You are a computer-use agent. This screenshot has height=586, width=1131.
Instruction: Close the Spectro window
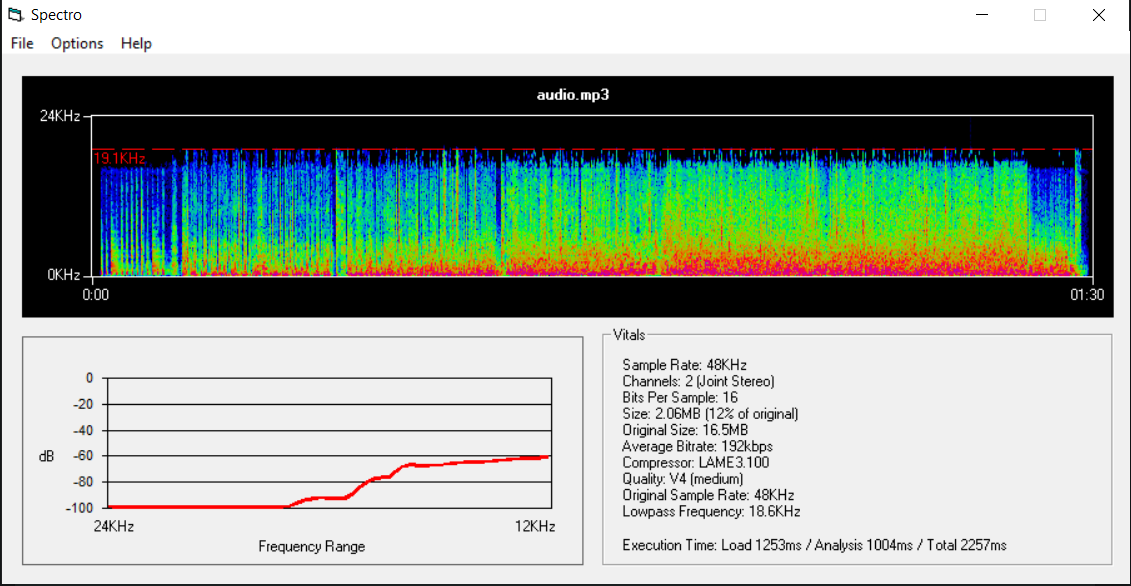point(1098,15)
